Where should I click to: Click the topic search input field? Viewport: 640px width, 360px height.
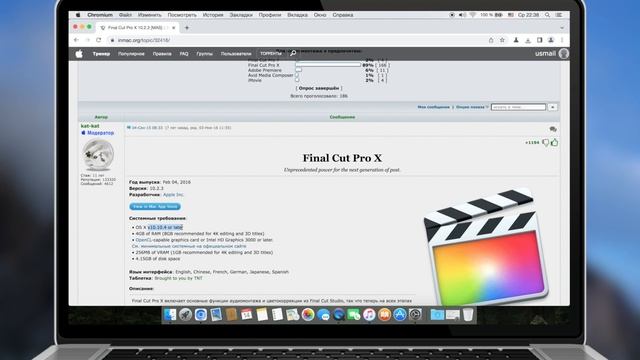pyautogui.click(x=518, y=107)
